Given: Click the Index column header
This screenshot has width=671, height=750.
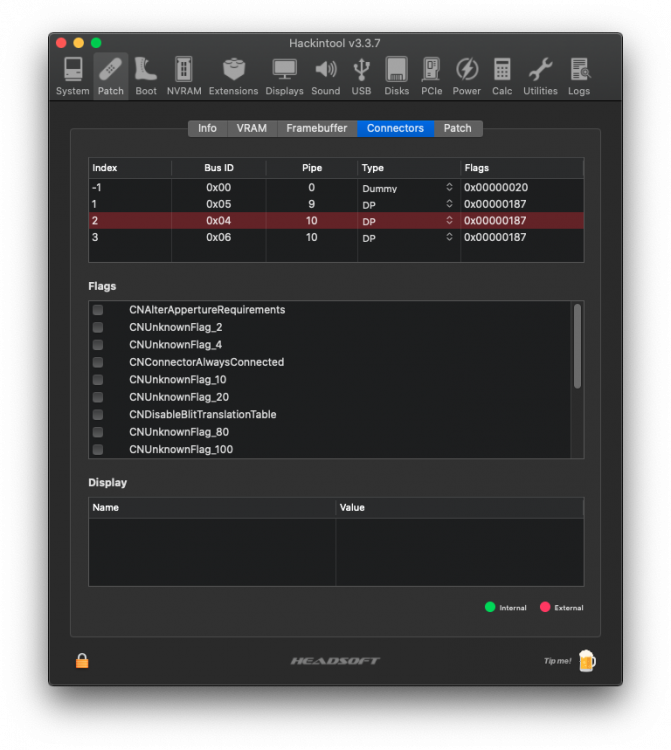Looking at the screenshot, I should (x=130, y=168).
